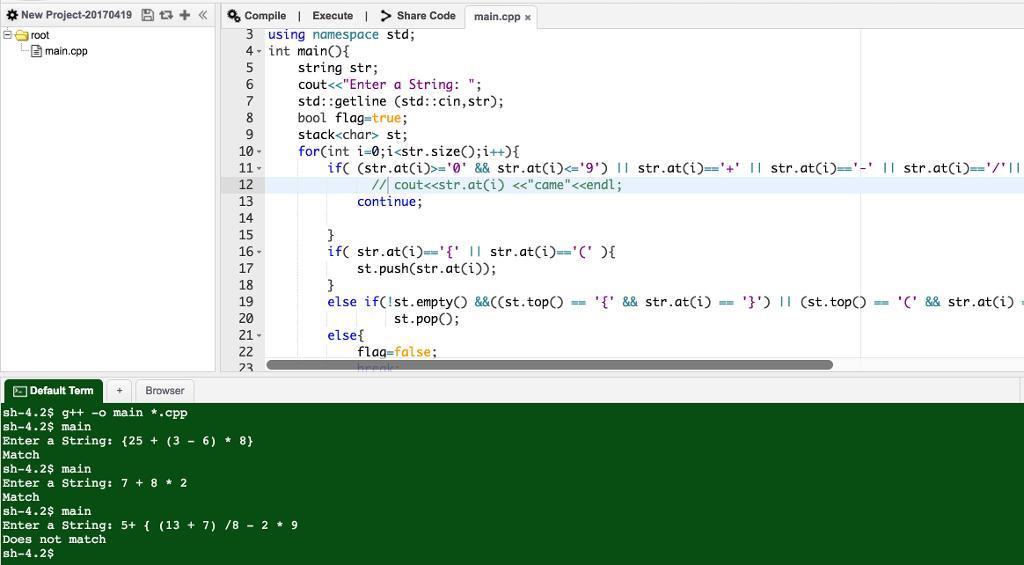Click the Share Code arrow icon
This screenshot has height=565, width=1024.
(x=386, y=16)
